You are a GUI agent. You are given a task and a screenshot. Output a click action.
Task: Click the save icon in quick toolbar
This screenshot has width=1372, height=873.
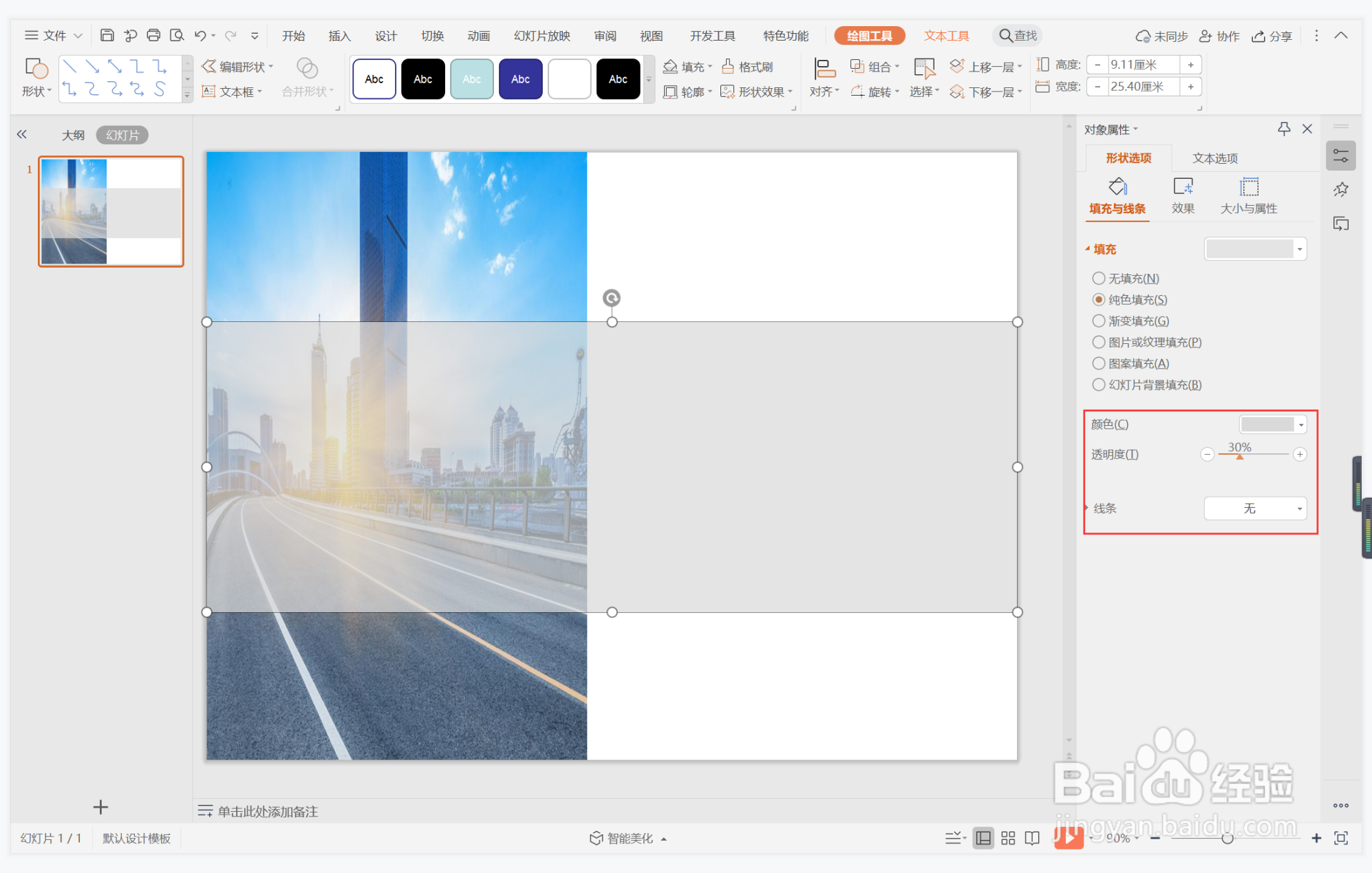(107, 35)
